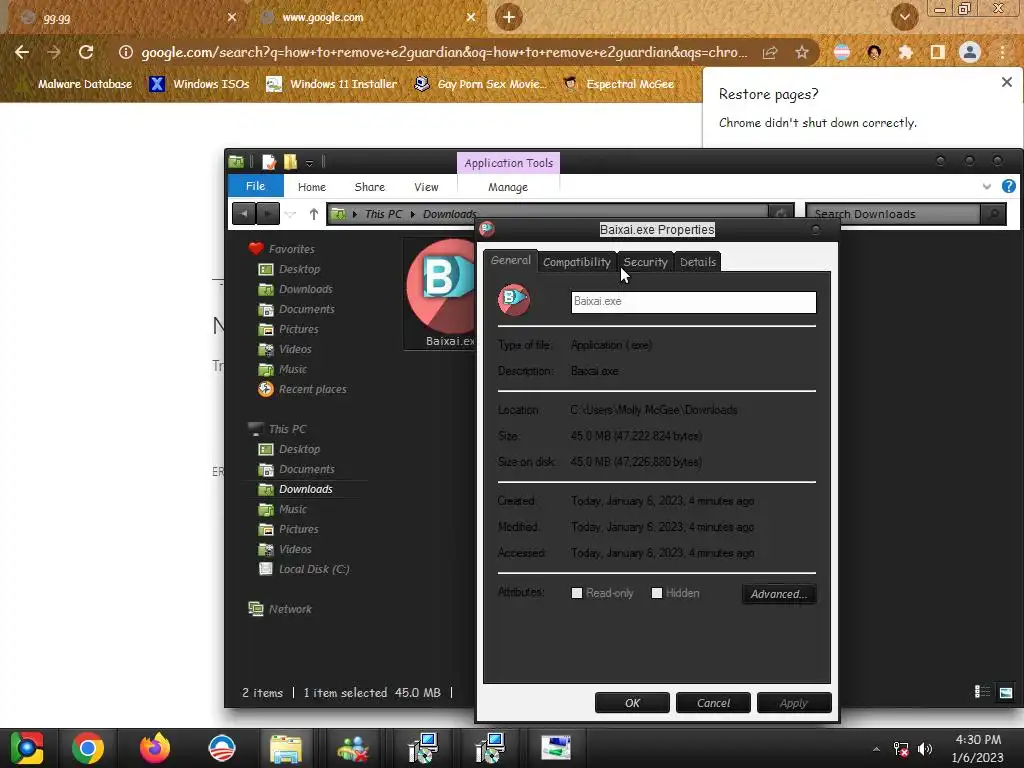The width and height of the screenshot is (1024, 768).
Task: Close the www.google.com tab
Action: coord(471,17)
